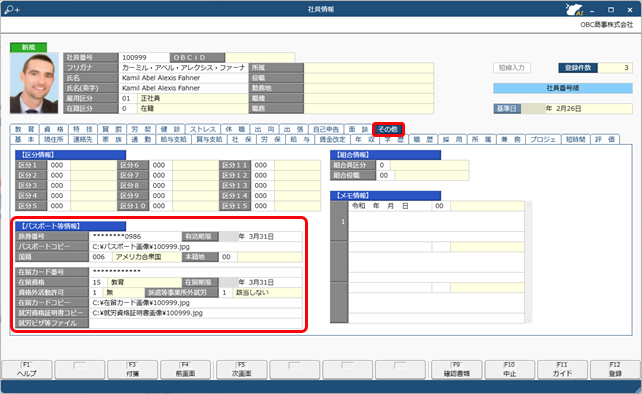642x394 pixels.
Task: Click the F9 確認書類 button
Action: click(x=457, y=369)
